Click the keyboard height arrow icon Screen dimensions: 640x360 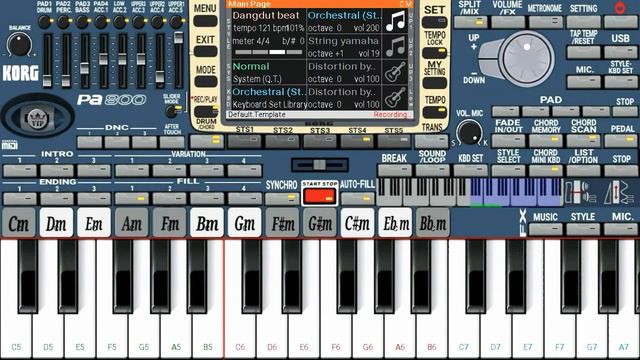tap(618, 193)
